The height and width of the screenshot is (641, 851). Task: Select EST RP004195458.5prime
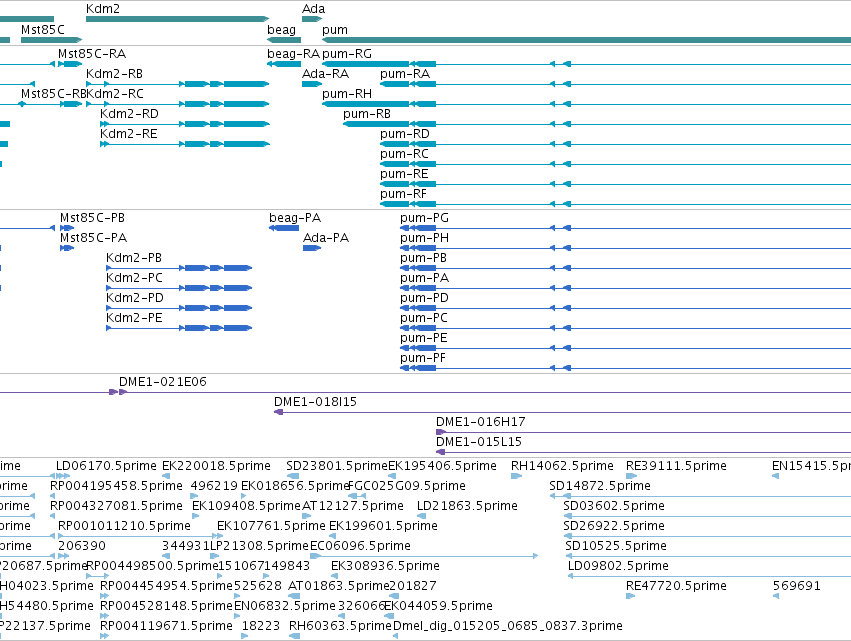116,486
